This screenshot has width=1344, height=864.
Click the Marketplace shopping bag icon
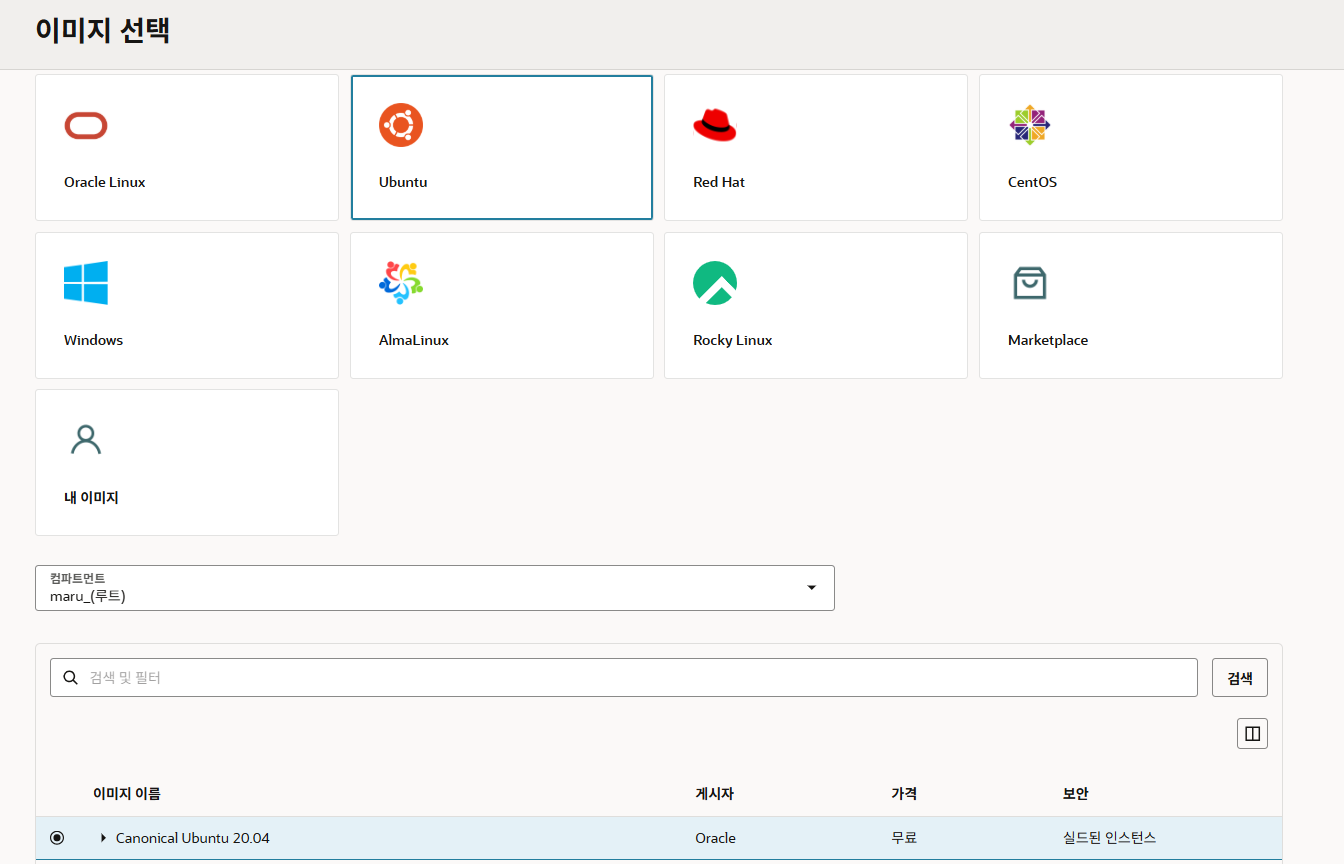(1030, 283)
